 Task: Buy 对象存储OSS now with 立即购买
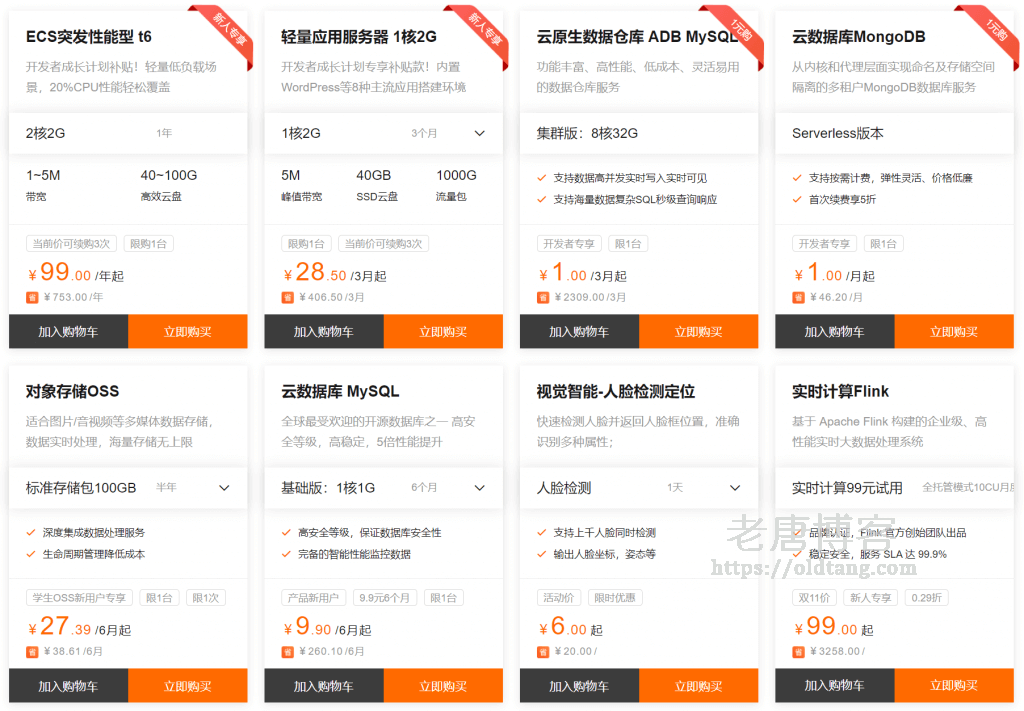tap(187, 686)
